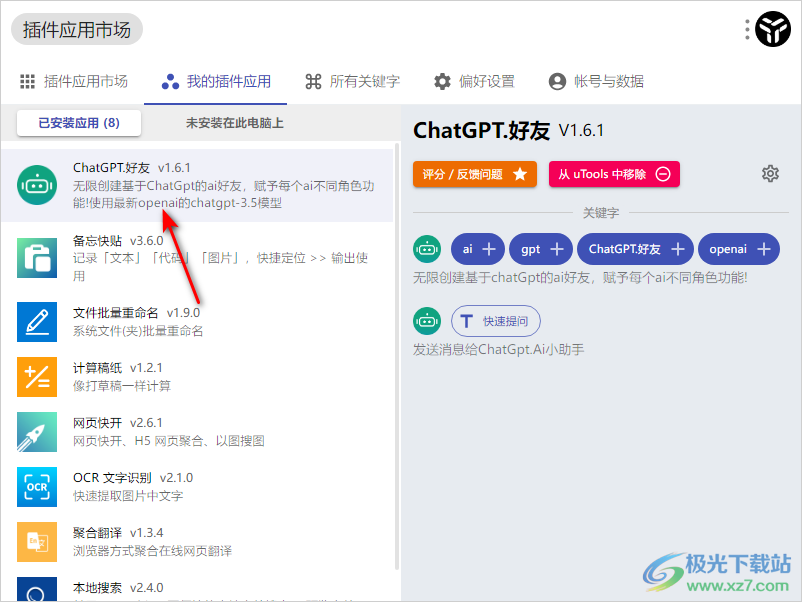The height and width of the screenshot is (602, 802).
Task: Click the plus on ChatGPT.好友 keyword
Action: 678,249
